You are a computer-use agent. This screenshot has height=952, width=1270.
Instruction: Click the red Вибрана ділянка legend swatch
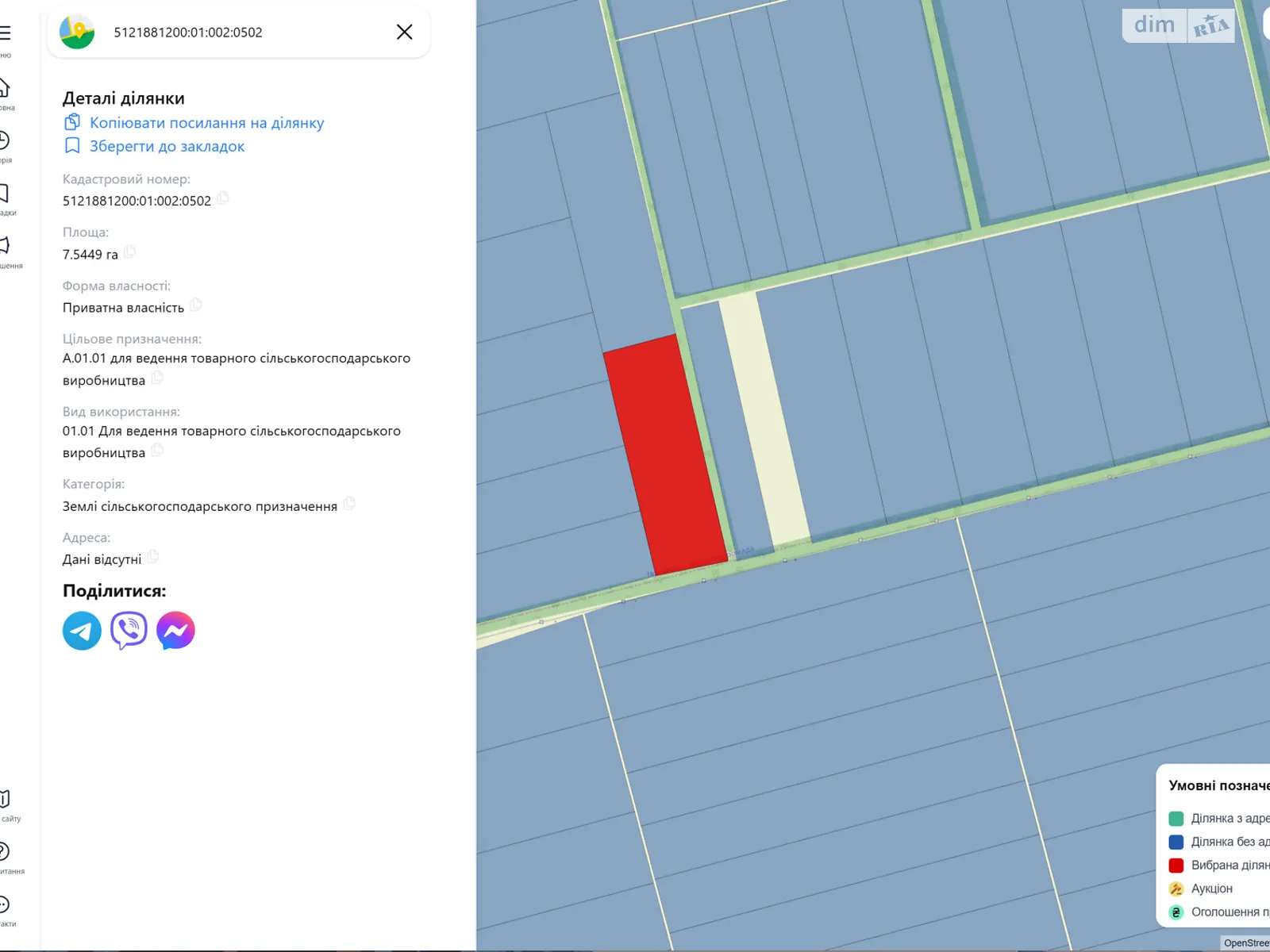point(1176,866)
